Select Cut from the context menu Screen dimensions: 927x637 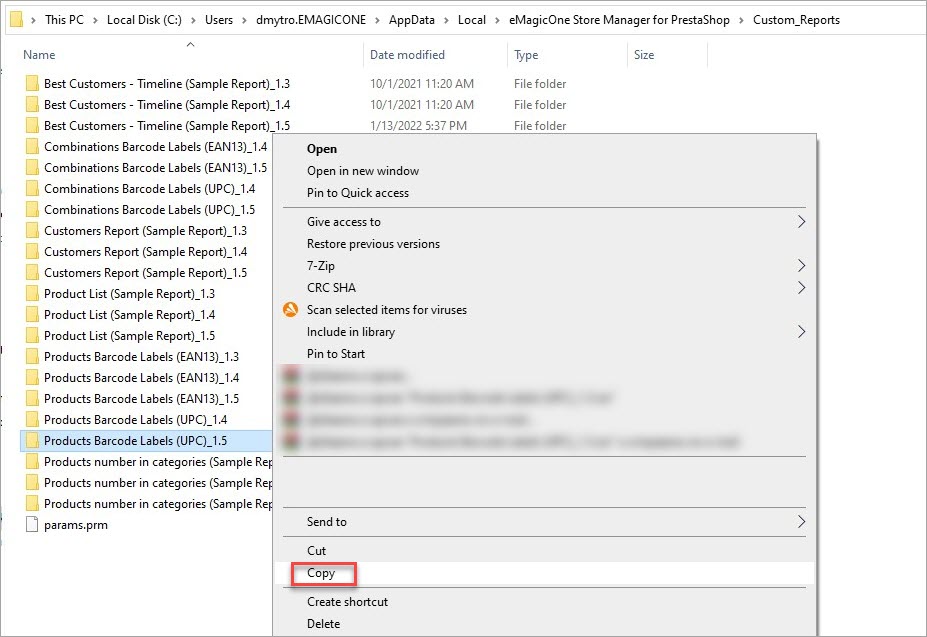316,551
